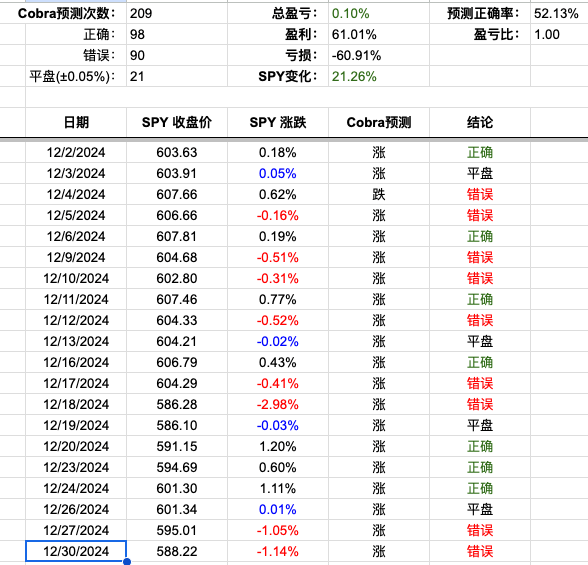This screenshot has height=565, width=588.
Task: Click the SPY变化 value 21.26%
Action: (x=354, y=76)
